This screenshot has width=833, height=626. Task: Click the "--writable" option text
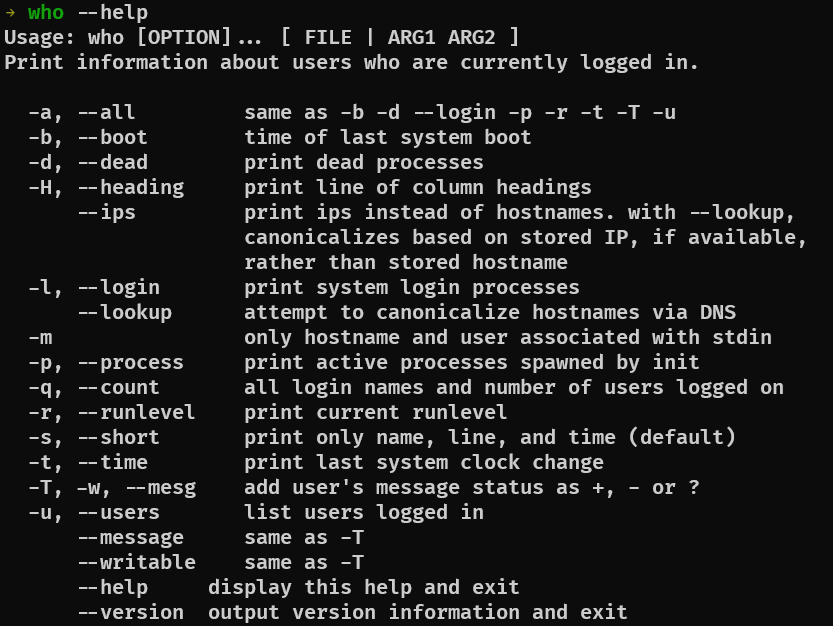(136, 562)
